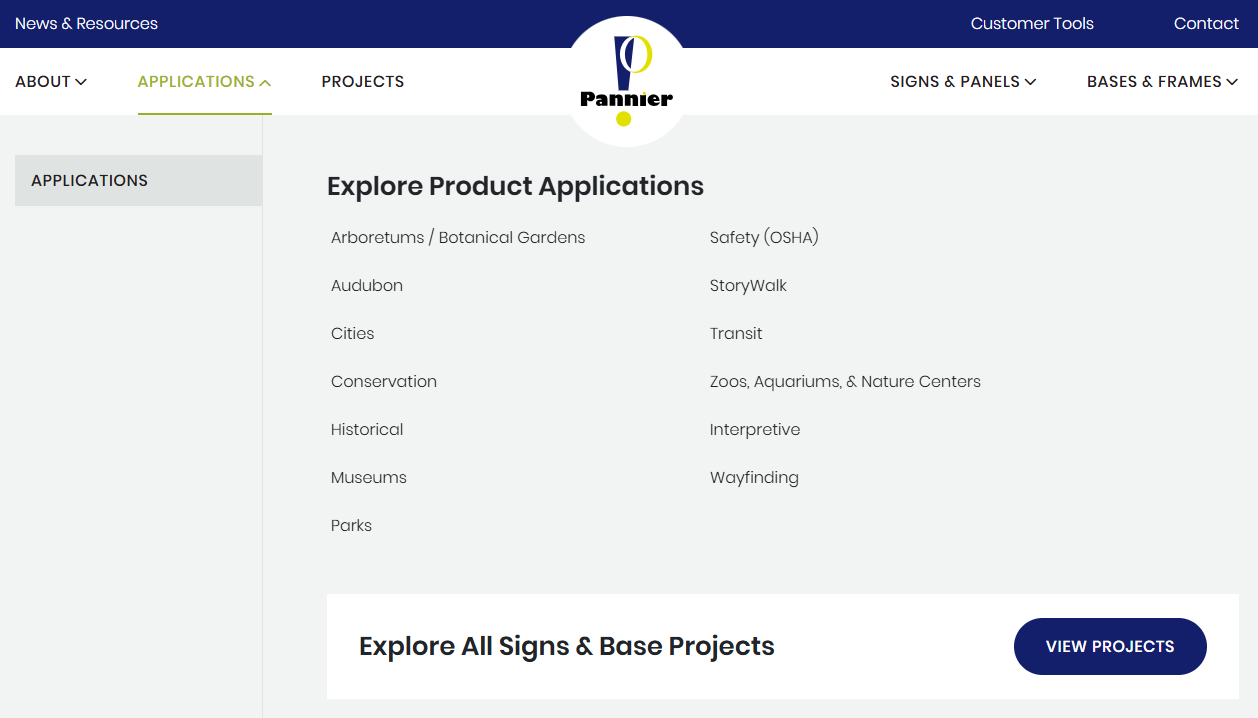Open the Cities application link
Image resolution: width=1258 pixels, height=718 pixels.
pos(353,334)
